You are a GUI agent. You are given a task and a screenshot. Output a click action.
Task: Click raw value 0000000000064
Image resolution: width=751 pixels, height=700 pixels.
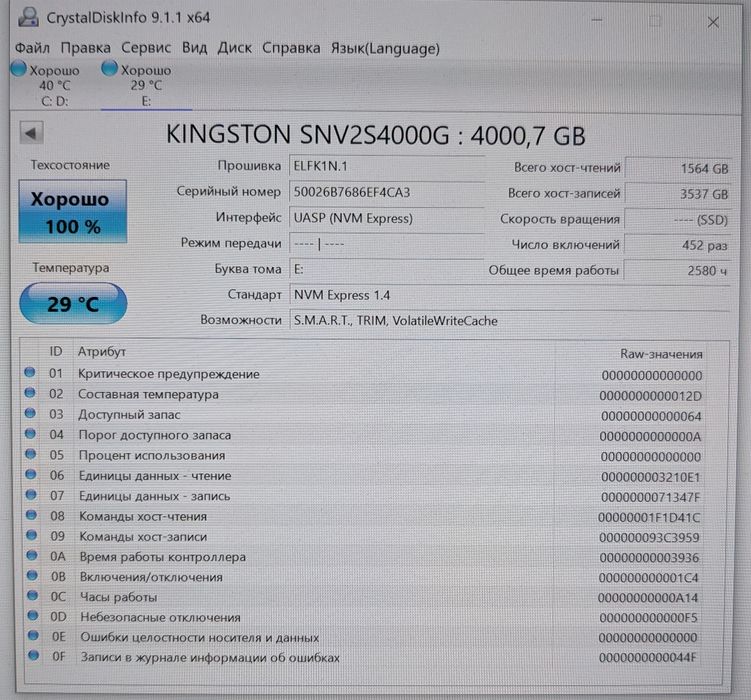(651, 416)
